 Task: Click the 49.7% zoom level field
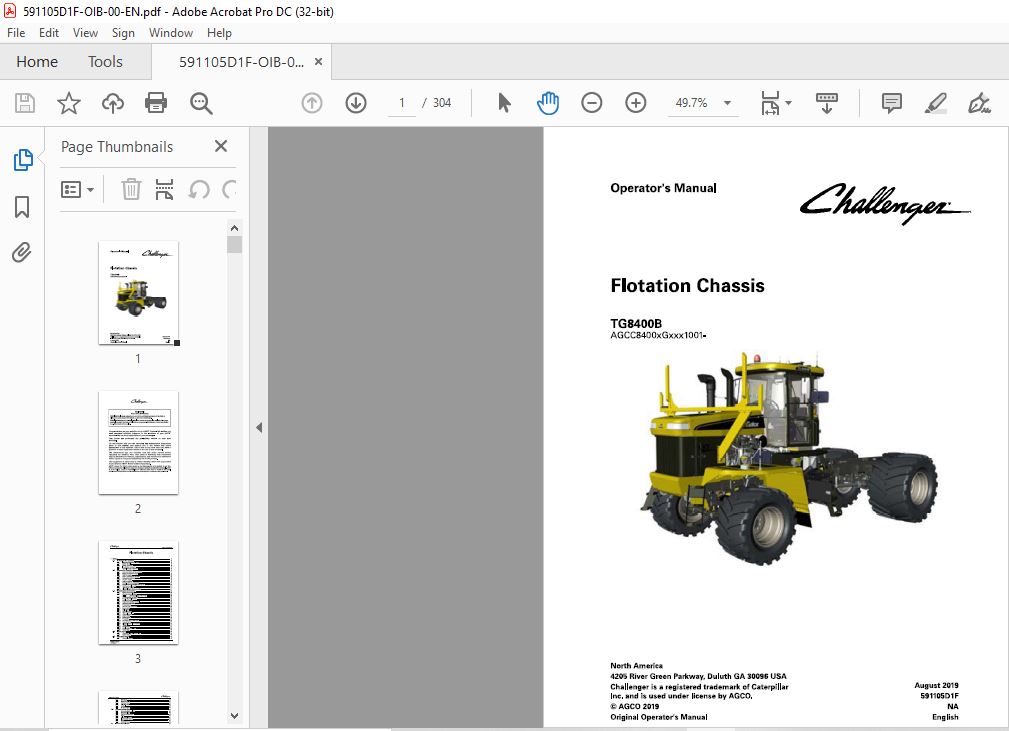point(692,103)
